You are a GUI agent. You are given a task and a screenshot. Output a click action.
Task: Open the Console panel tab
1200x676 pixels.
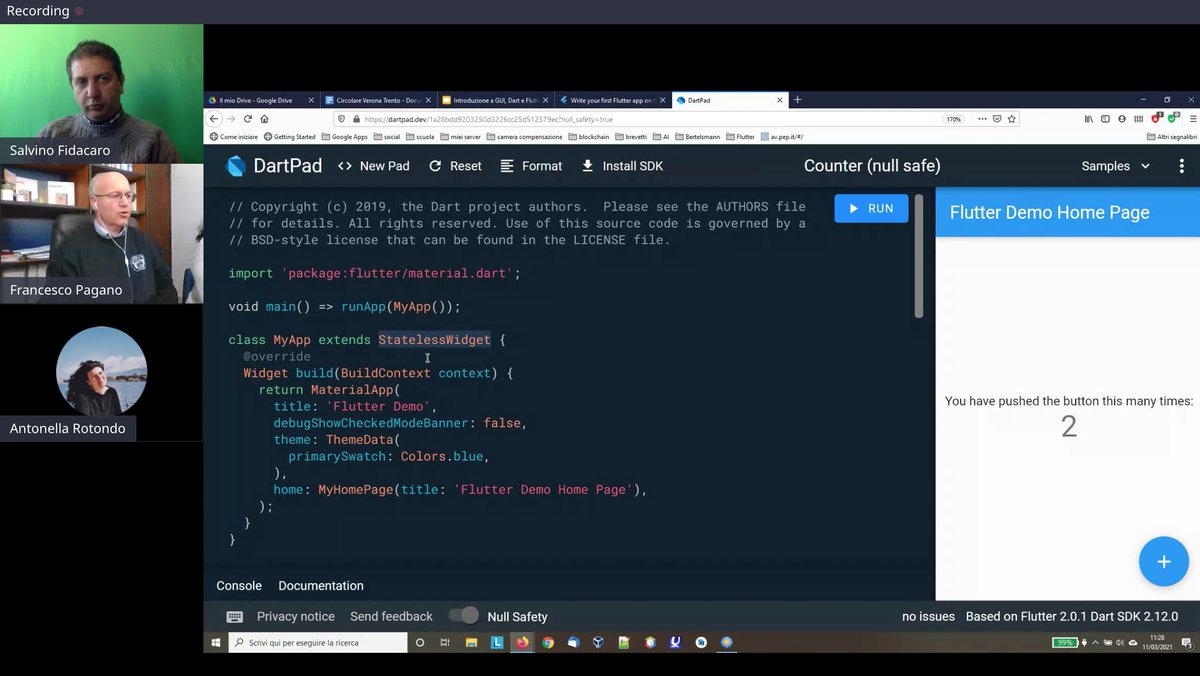click(x=239, y=586)
